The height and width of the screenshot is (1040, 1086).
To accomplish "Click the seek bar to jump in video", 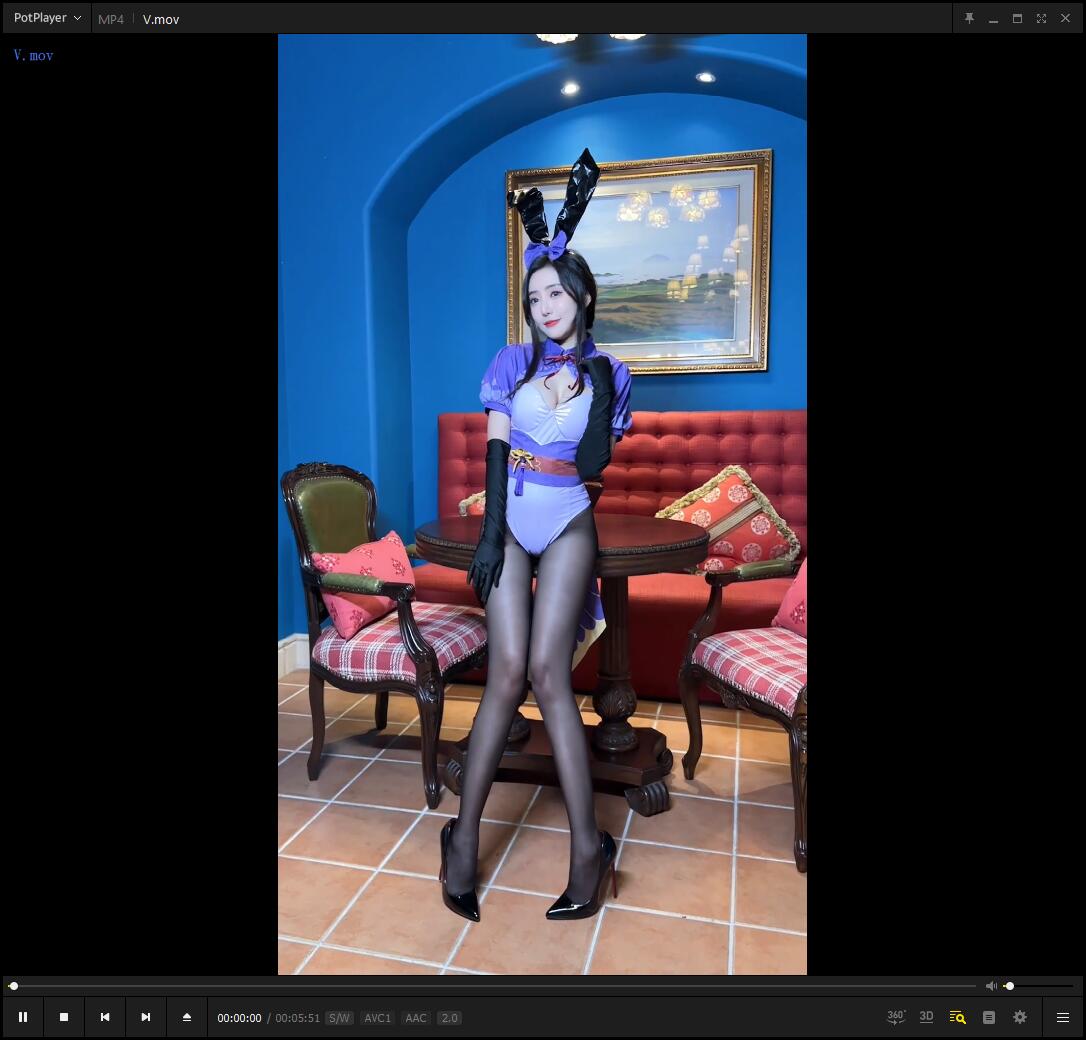I will 493,985.
